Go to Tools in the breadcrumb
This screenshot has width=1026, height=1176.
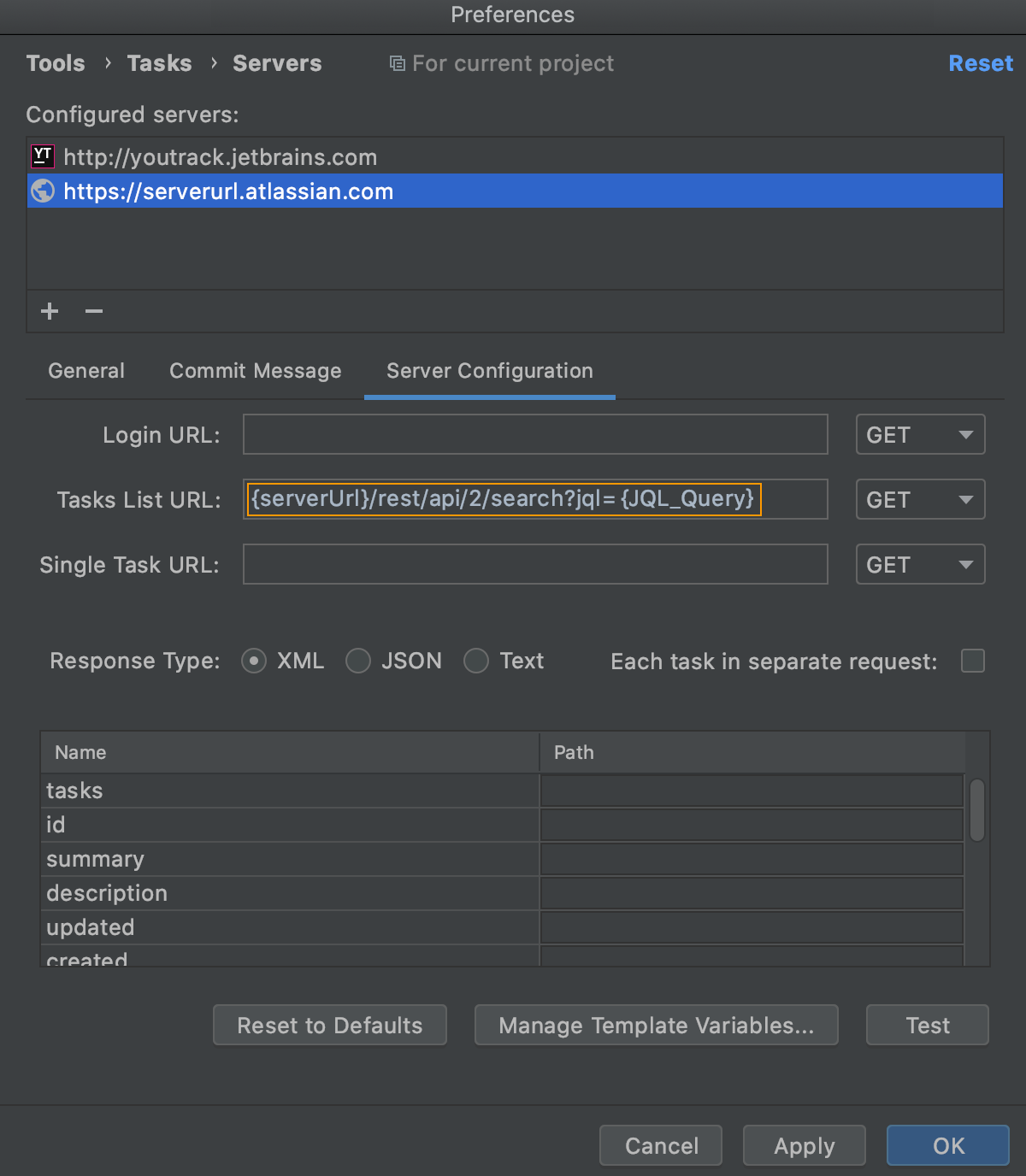coord(56,63)
